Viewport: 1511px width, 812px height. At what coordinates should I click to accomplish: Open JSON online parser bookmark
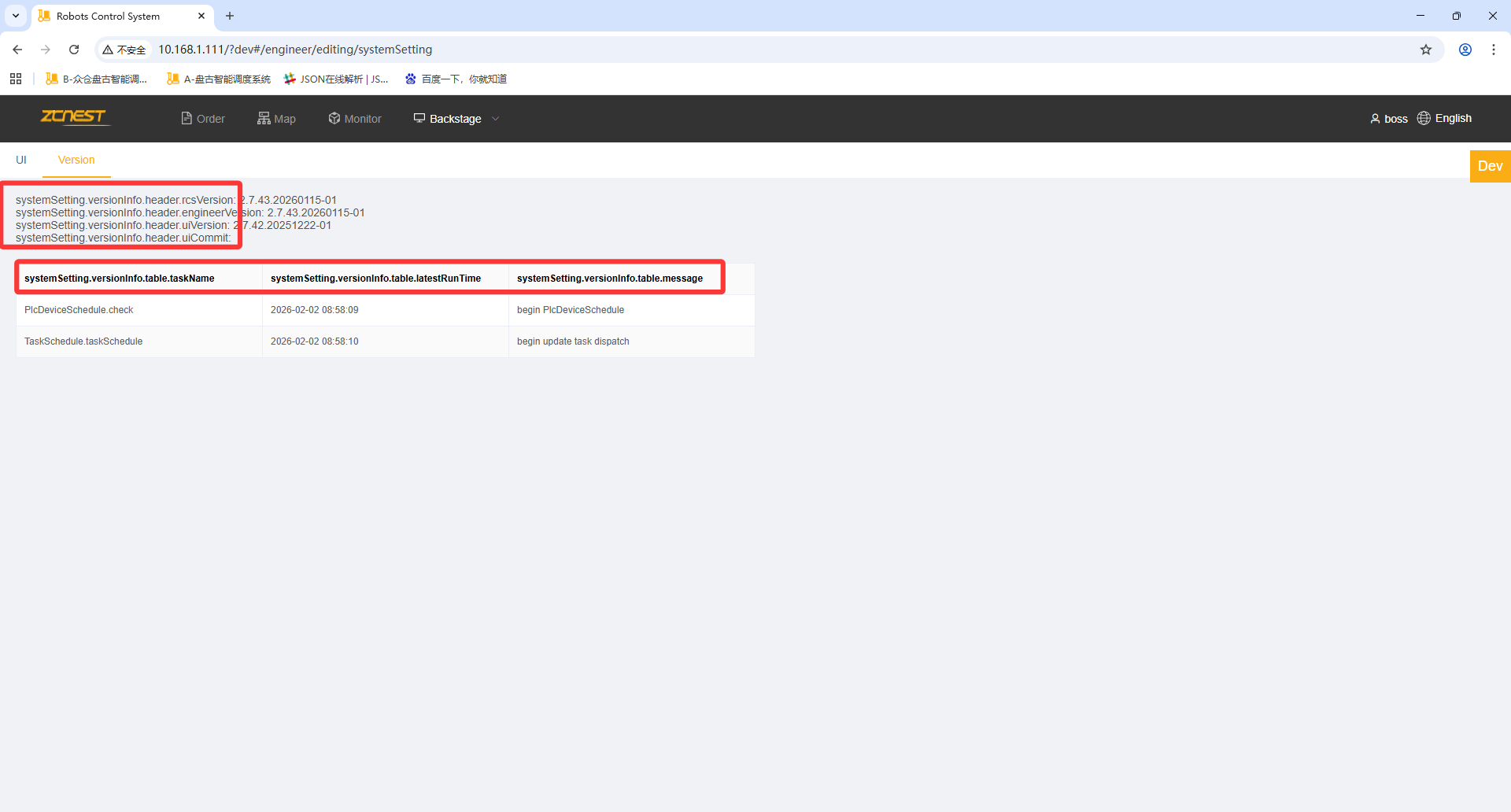click(336, 79)
